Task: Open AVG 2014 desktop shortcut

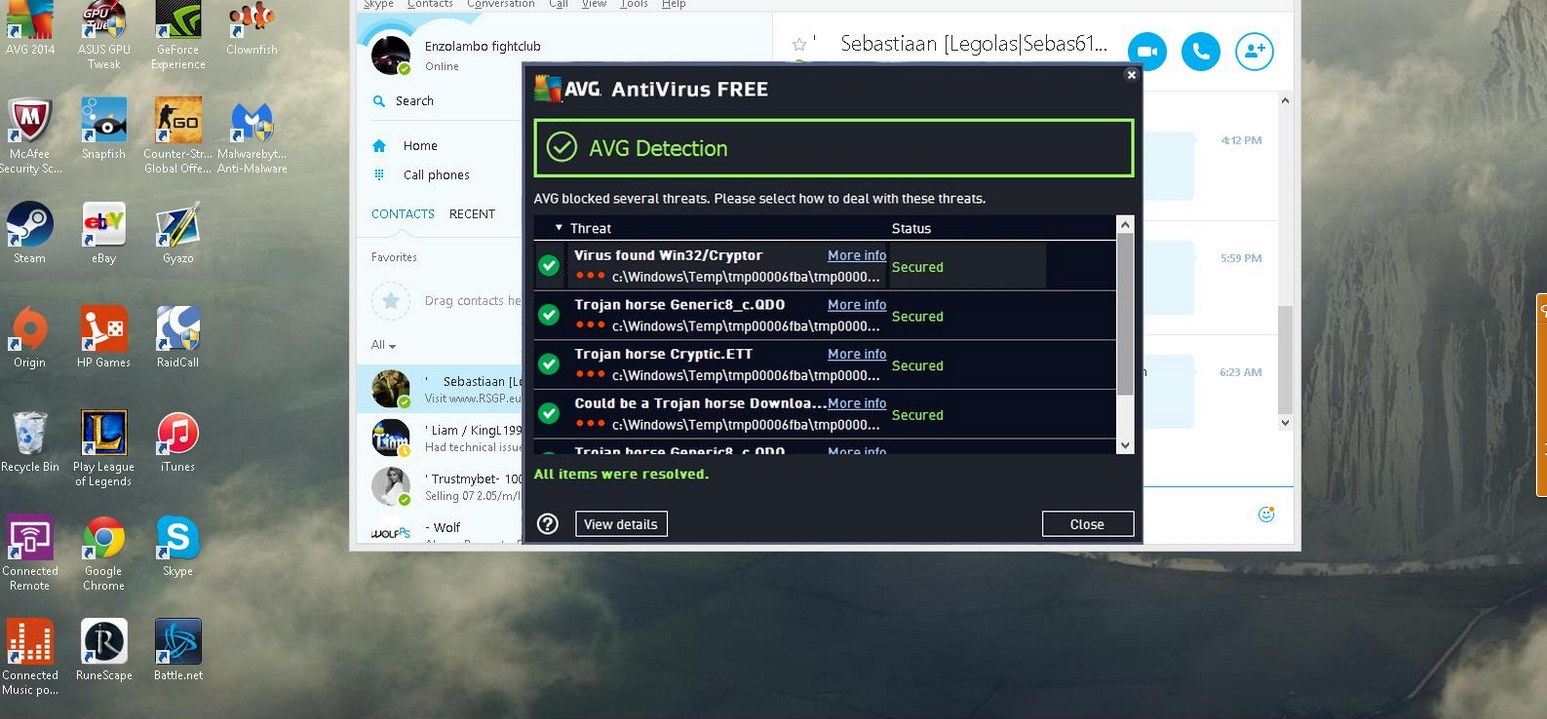Action: (30, 28)
